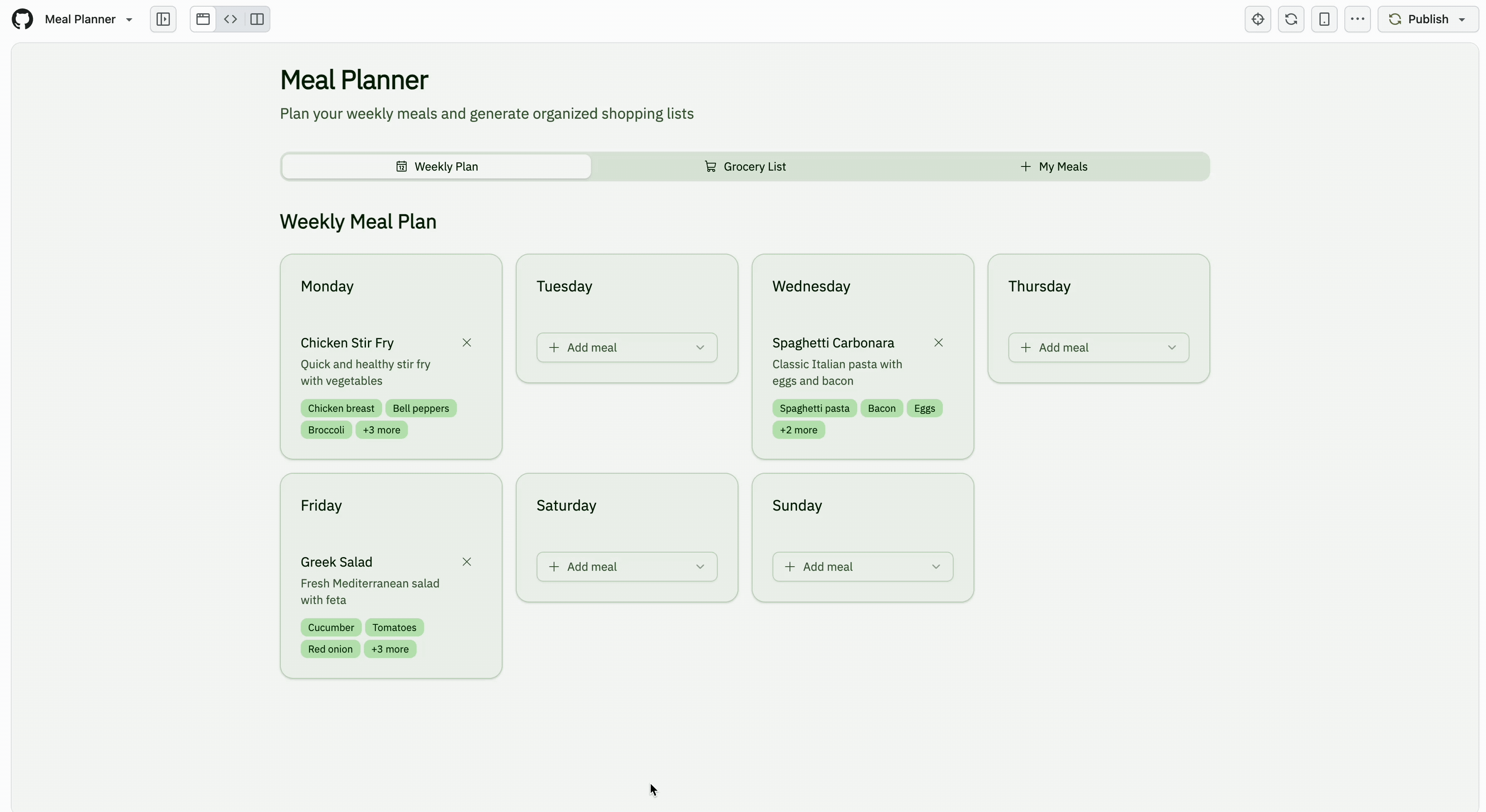
Task: Refresh the app preview
Action: 1291,18
